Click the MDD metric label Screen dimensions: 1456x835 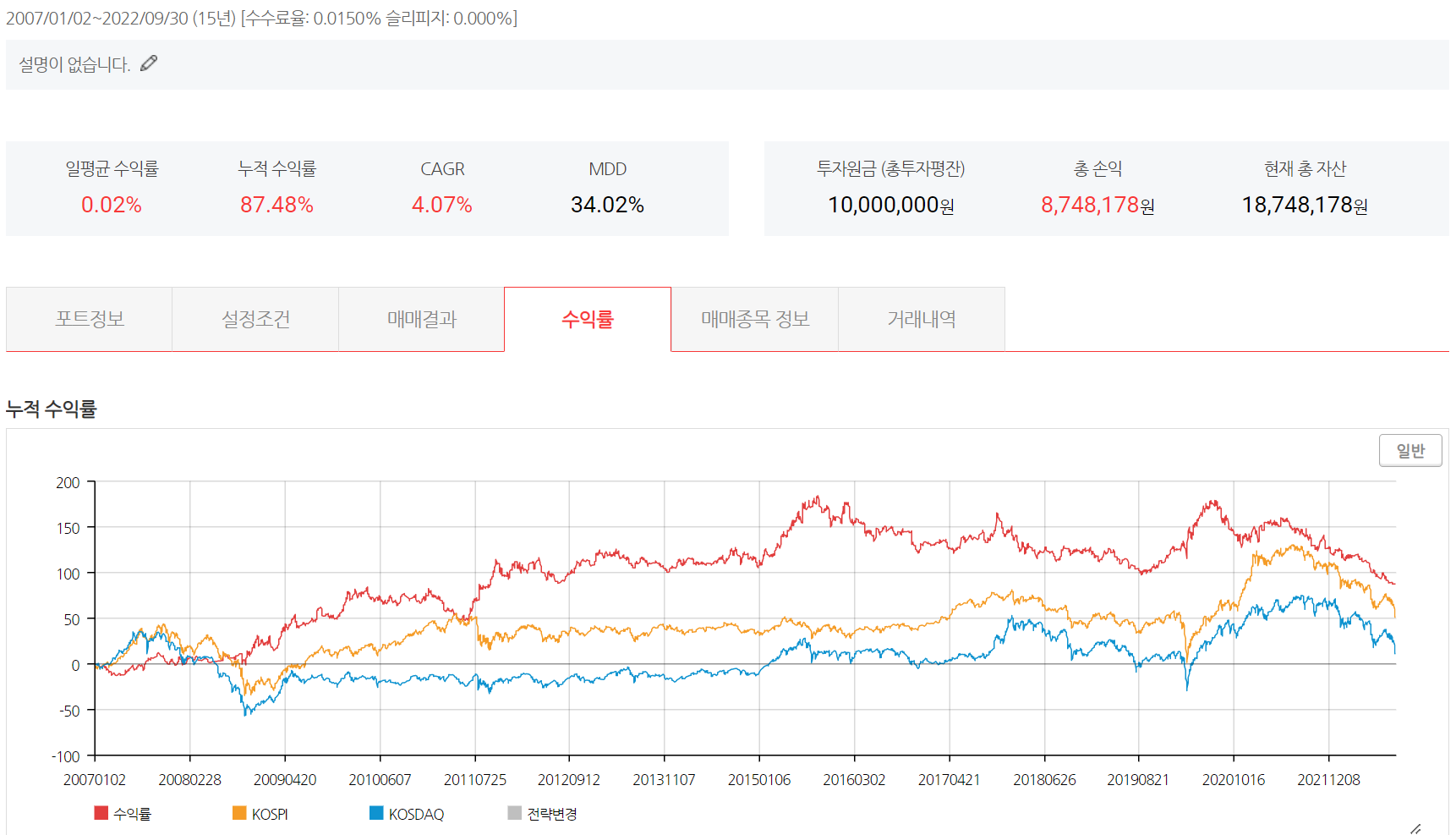click(x=607, y=169)
